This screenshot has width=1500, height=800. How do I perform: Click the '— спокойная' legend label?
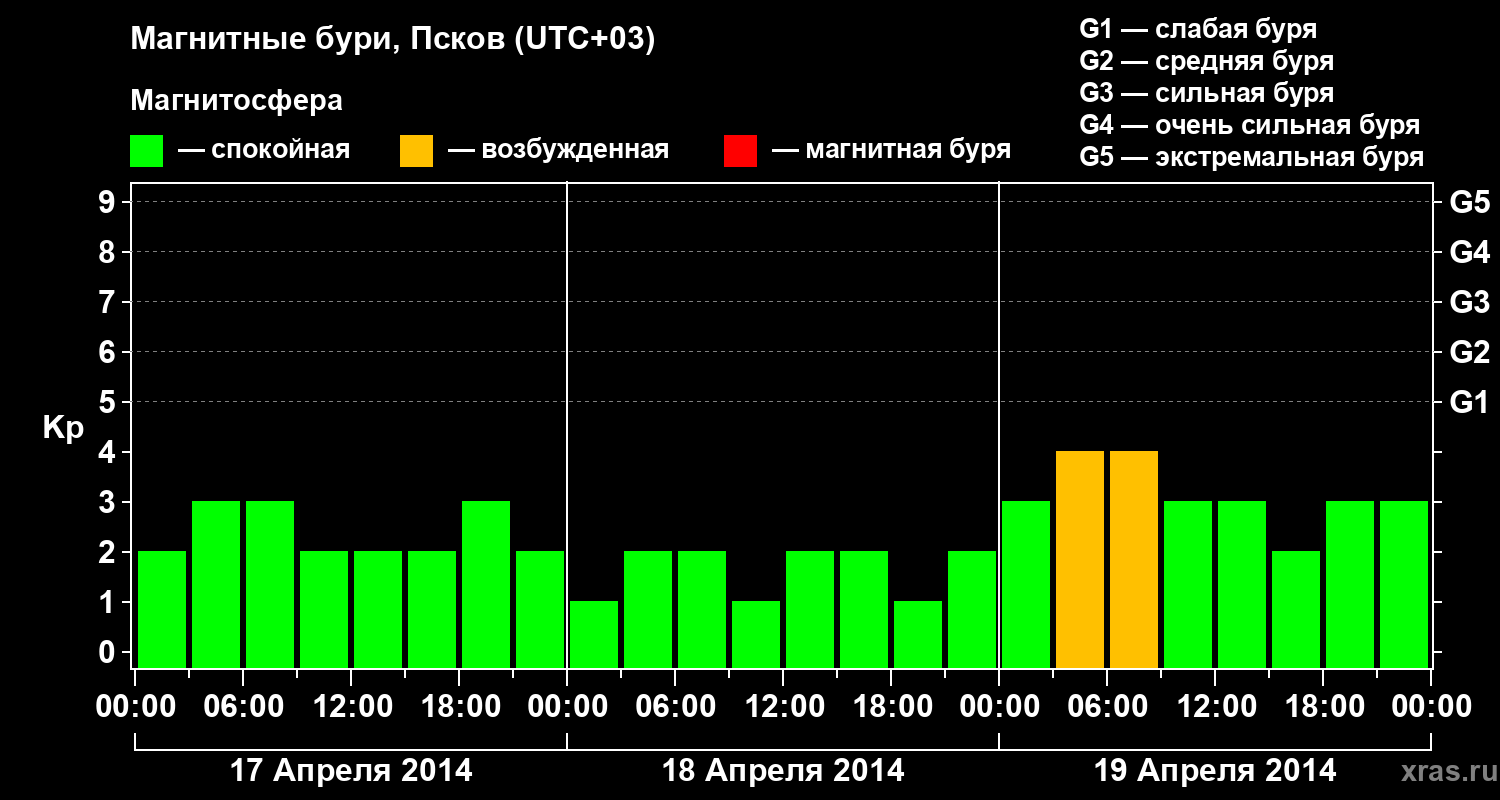click(264, 150)
